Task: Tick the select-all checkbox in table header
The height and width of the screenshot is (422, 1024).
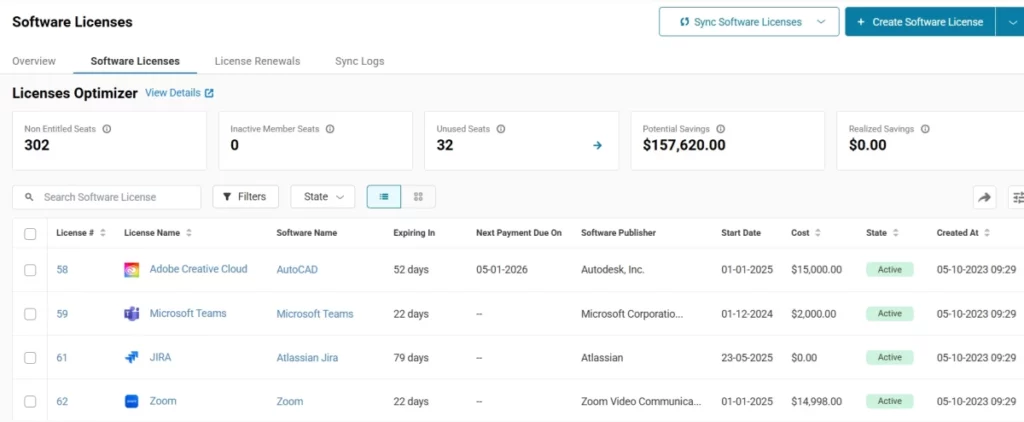Action: (30, 234)
